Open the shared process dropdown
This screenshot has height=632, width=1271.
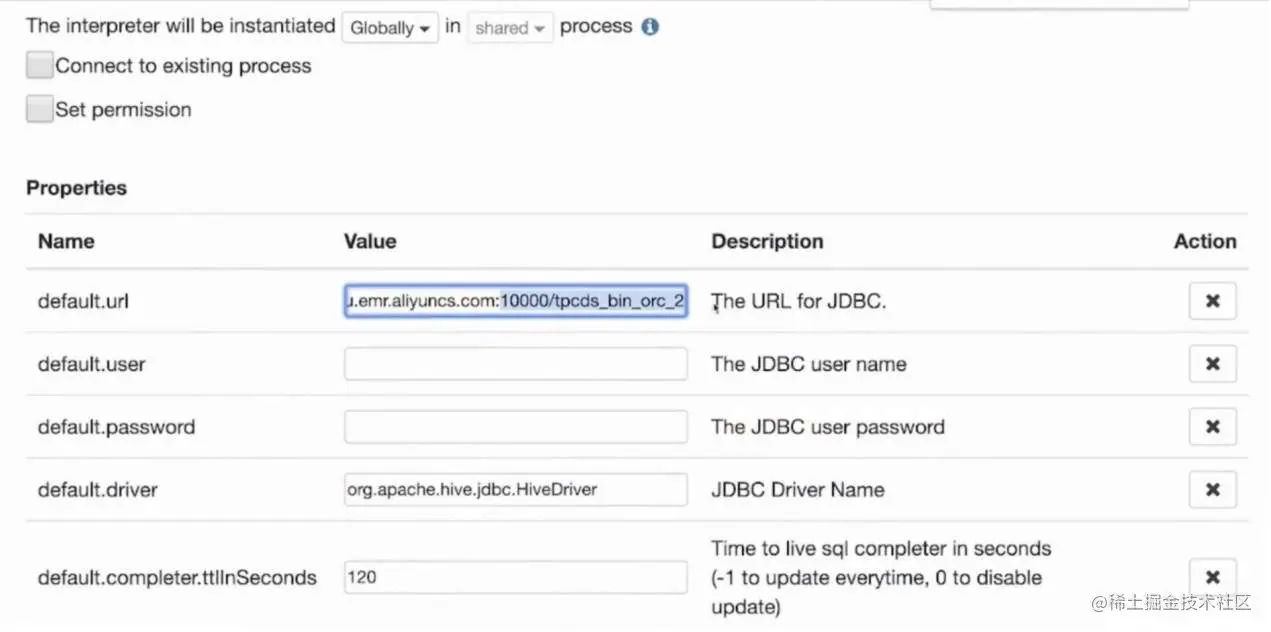[509, 28]
